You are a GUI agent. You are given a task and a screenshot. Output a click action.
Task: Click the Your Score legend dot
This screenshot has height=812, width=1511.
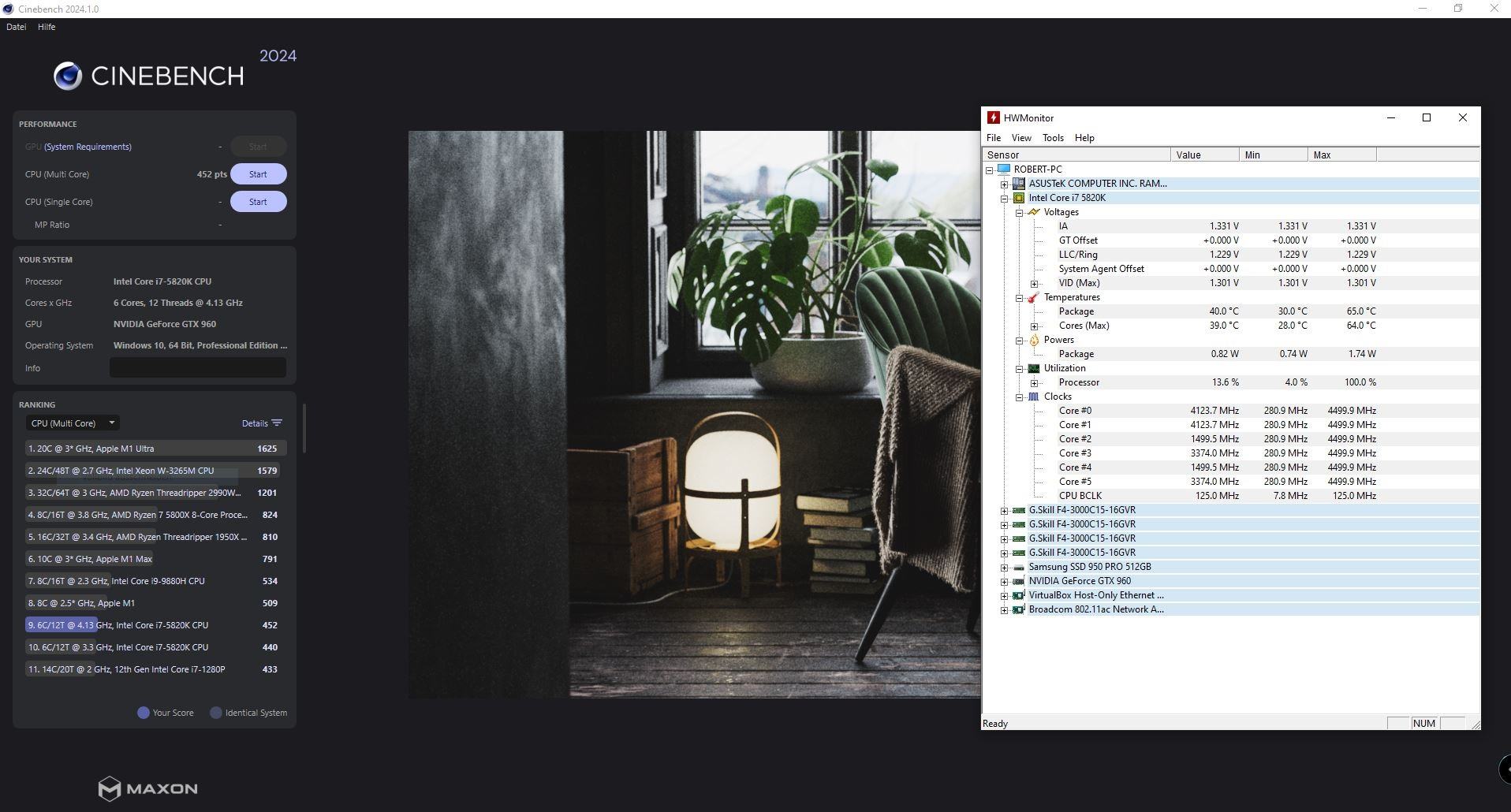pyautogui.click(x=144, y=713)
